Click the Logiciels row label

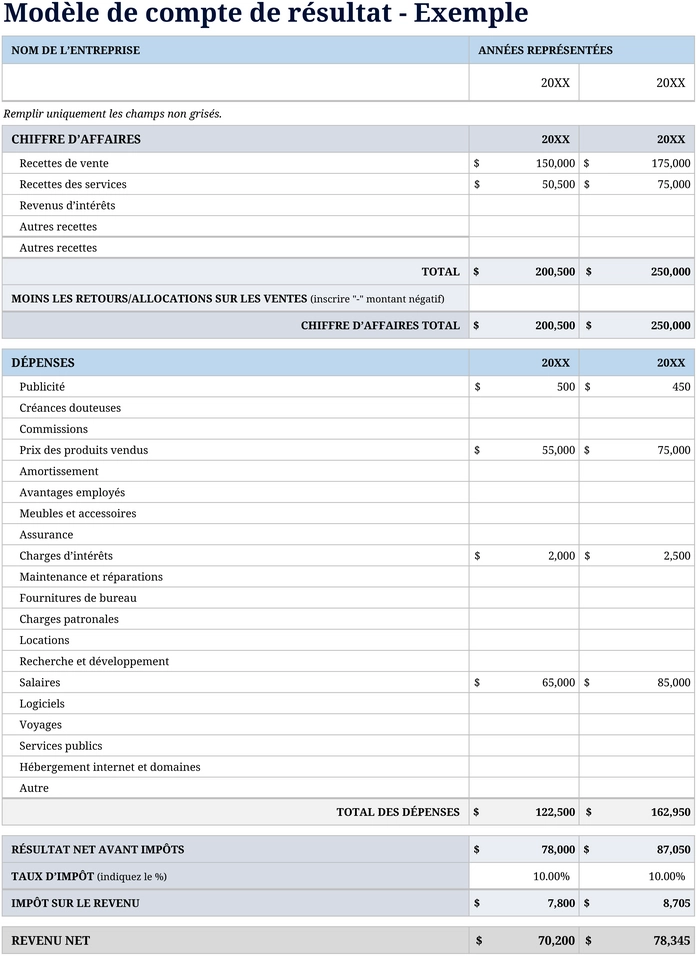pyautogui.click(x=42, y=704)
